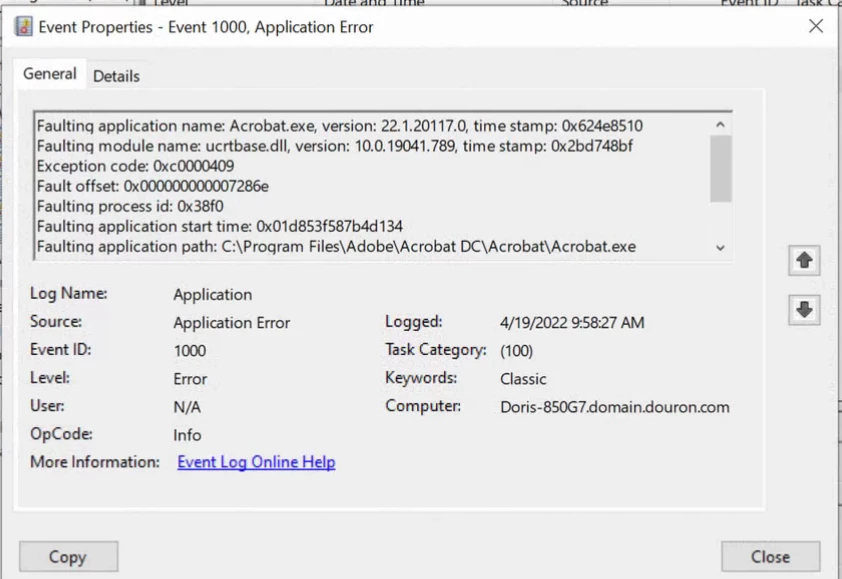Viewport: 842px width, 579px height.
Task: Click the Logged value '4/19/2022 9:58:27 AM'
Action: [572, 322]
